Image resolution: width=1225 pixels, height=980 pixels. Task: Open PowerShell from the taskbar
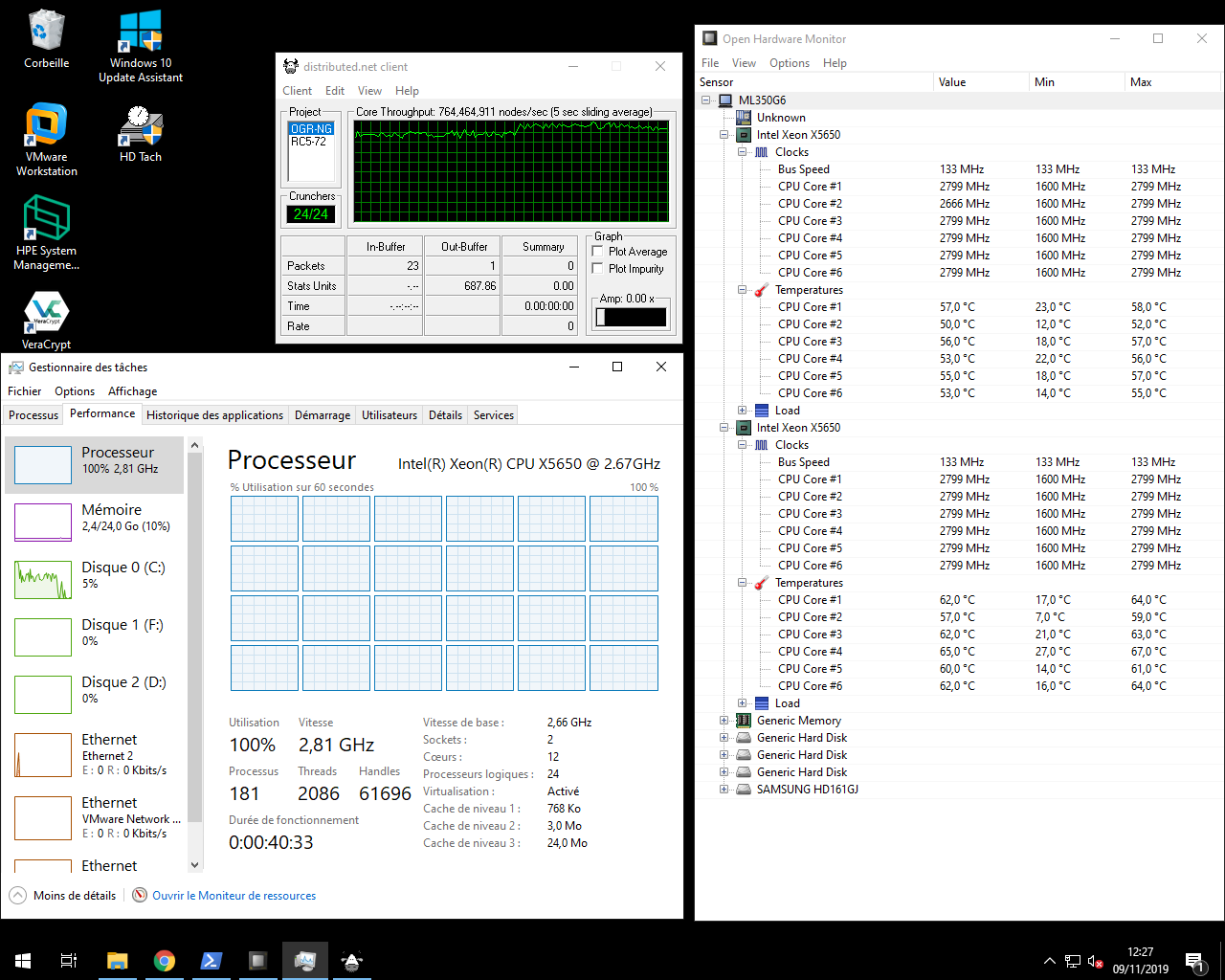point(211,960)
